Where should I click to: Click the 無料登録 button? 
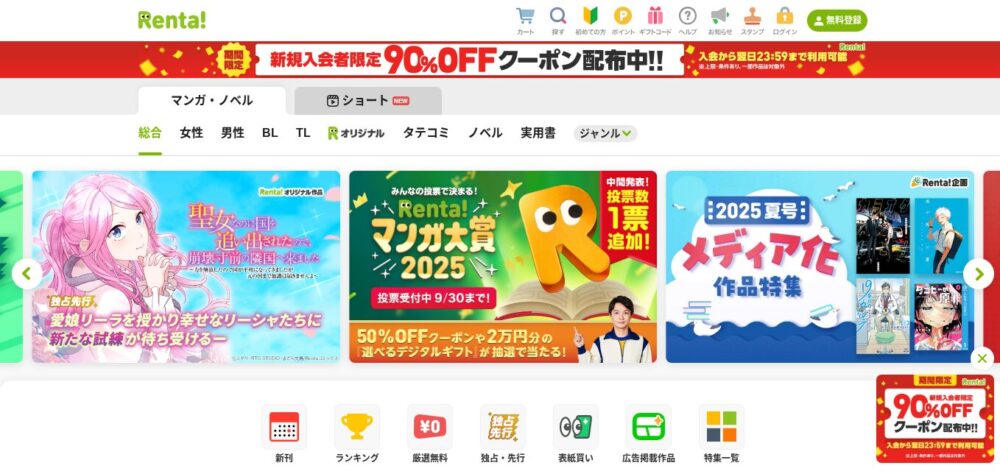click(x=837, y=20)
